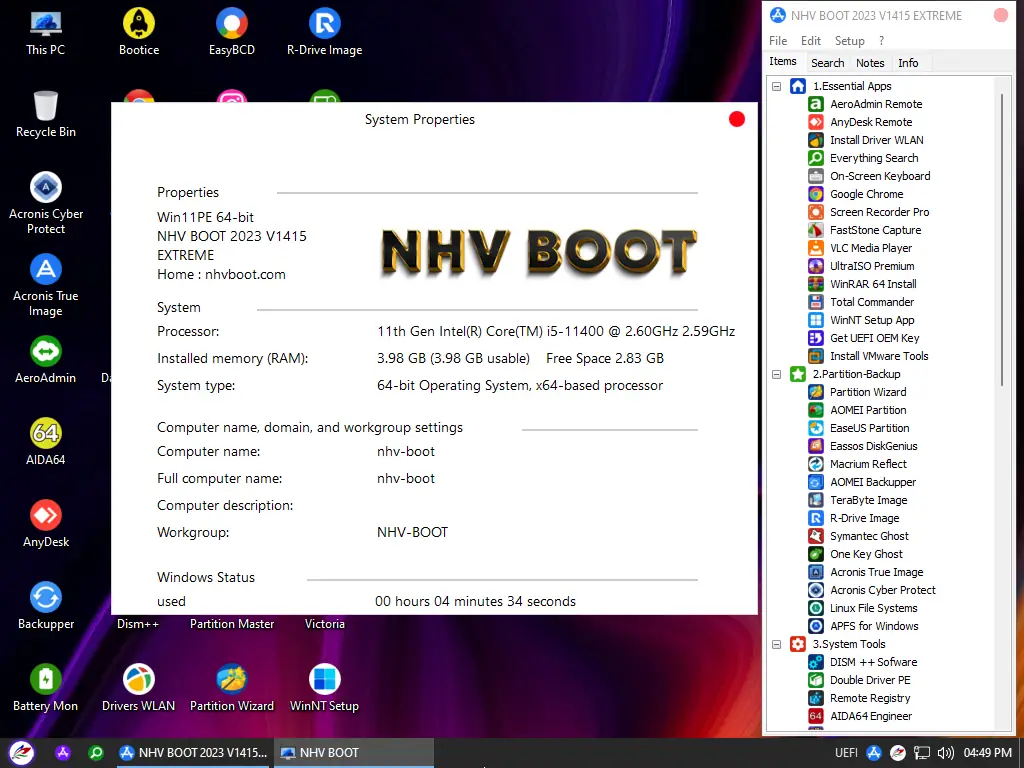Collapse the 2.Partition-Backup group
Viewport: 1024px width, 768px height.
tap(776, 374)
